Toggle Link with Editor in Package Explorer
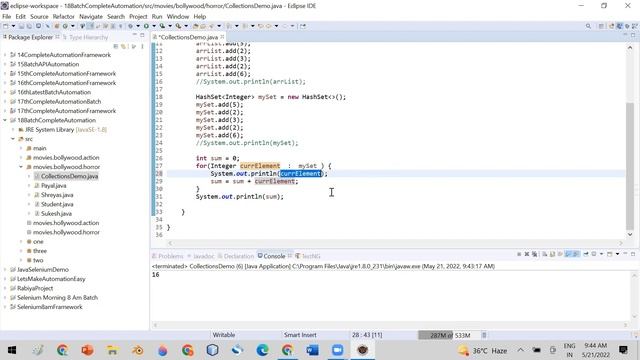This screenshot has width=640, height=360. pyautogui.click(x=123, y=46)
